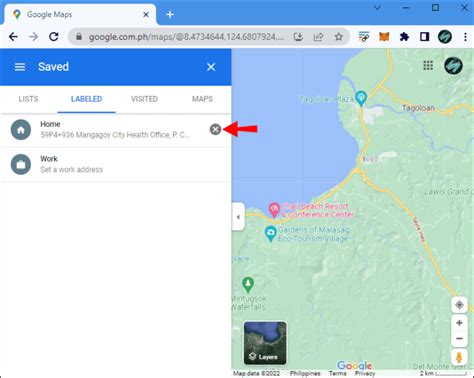View site information lock icon
The image size is (474, 378).
[x=79, y=37]
